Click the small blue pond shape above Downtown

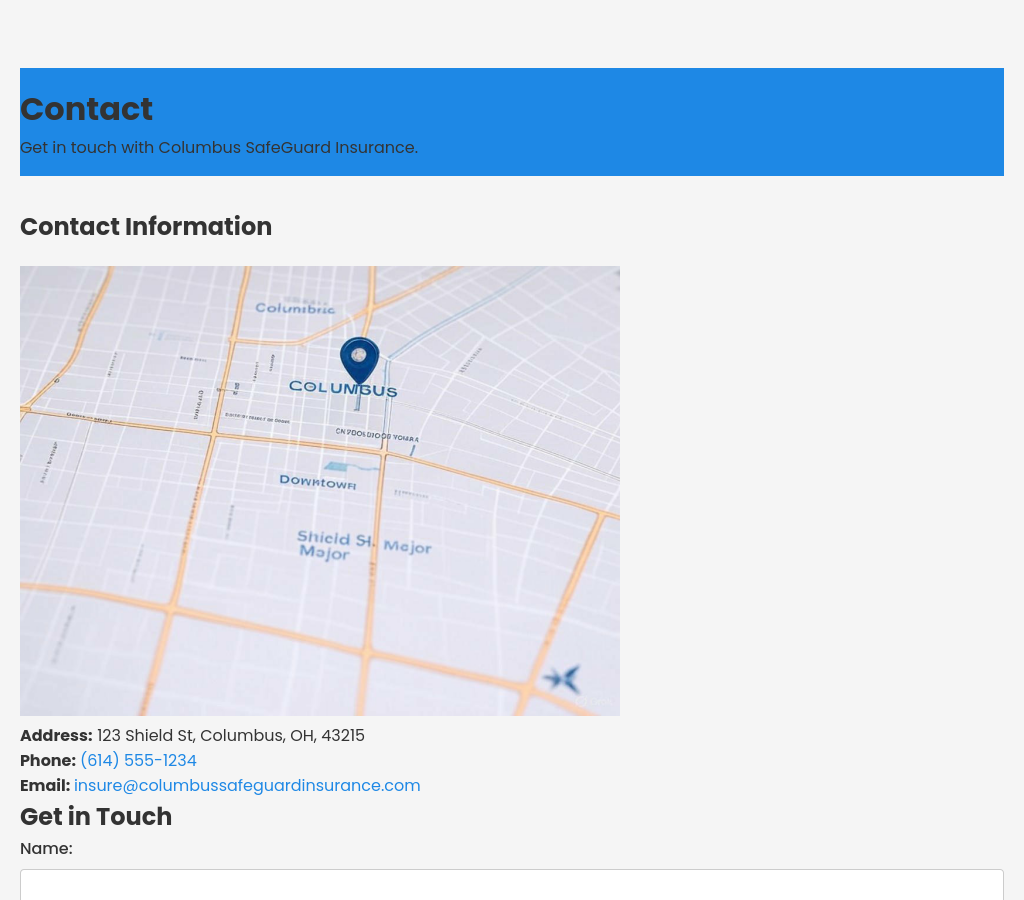[x=338, y=466]
